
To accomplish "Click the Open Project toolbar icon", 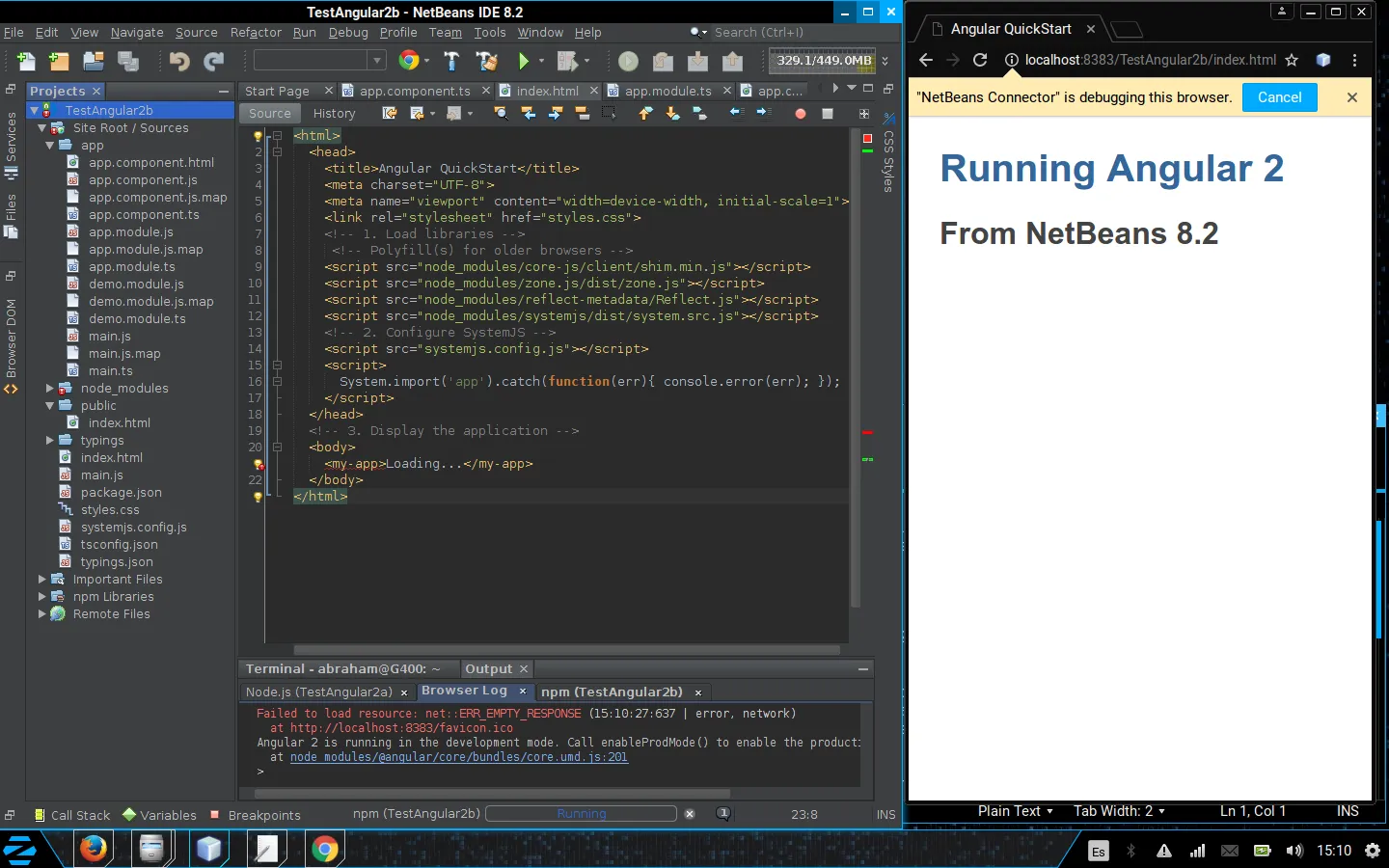I will point(94,62).
